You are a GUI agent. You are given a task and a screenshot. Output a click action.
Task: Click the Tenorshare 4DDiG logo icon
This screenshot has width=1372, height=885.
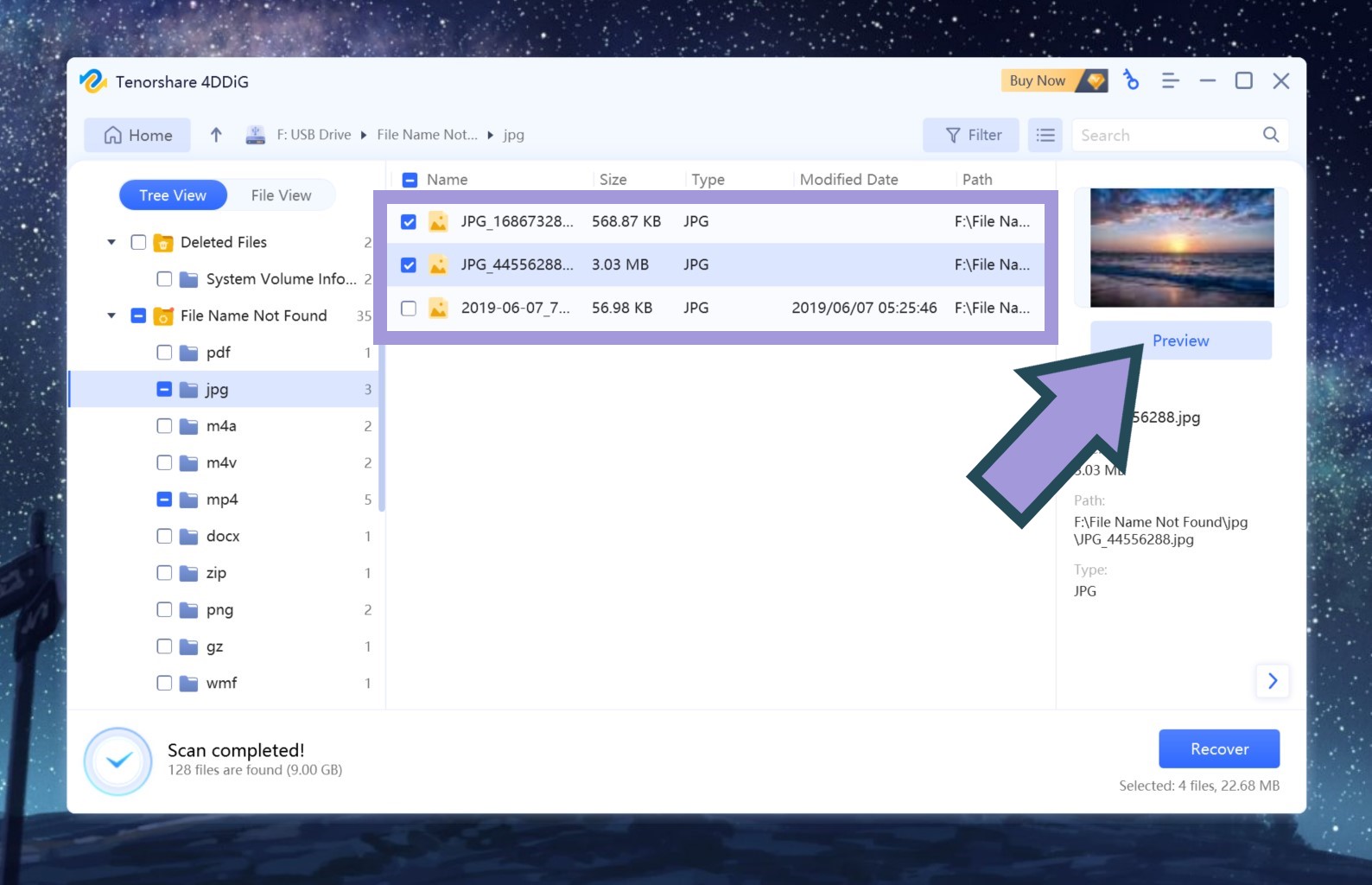click(x=92, y=81)
